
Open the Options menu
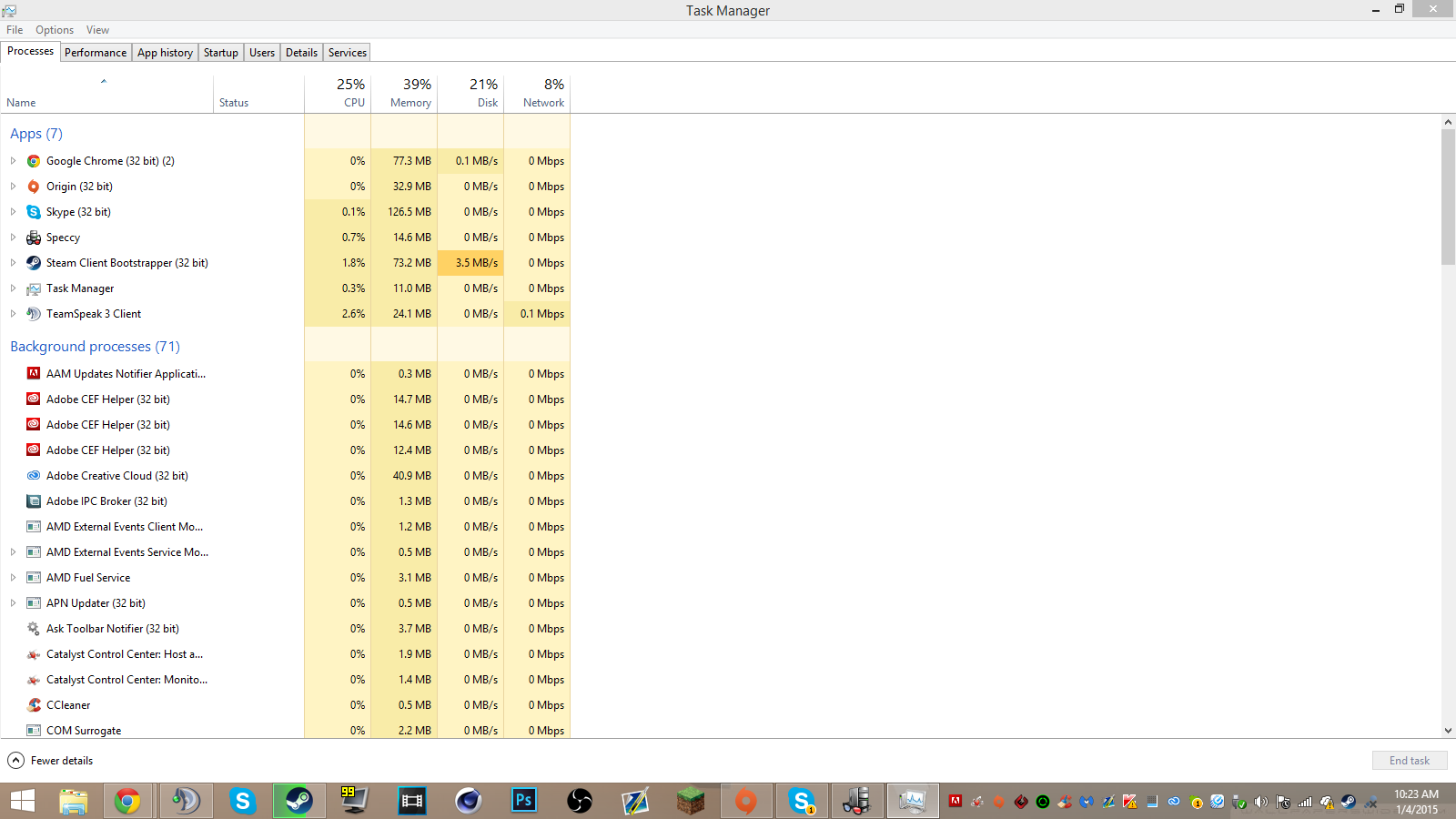pyautogui.click(x=55, y=30)
